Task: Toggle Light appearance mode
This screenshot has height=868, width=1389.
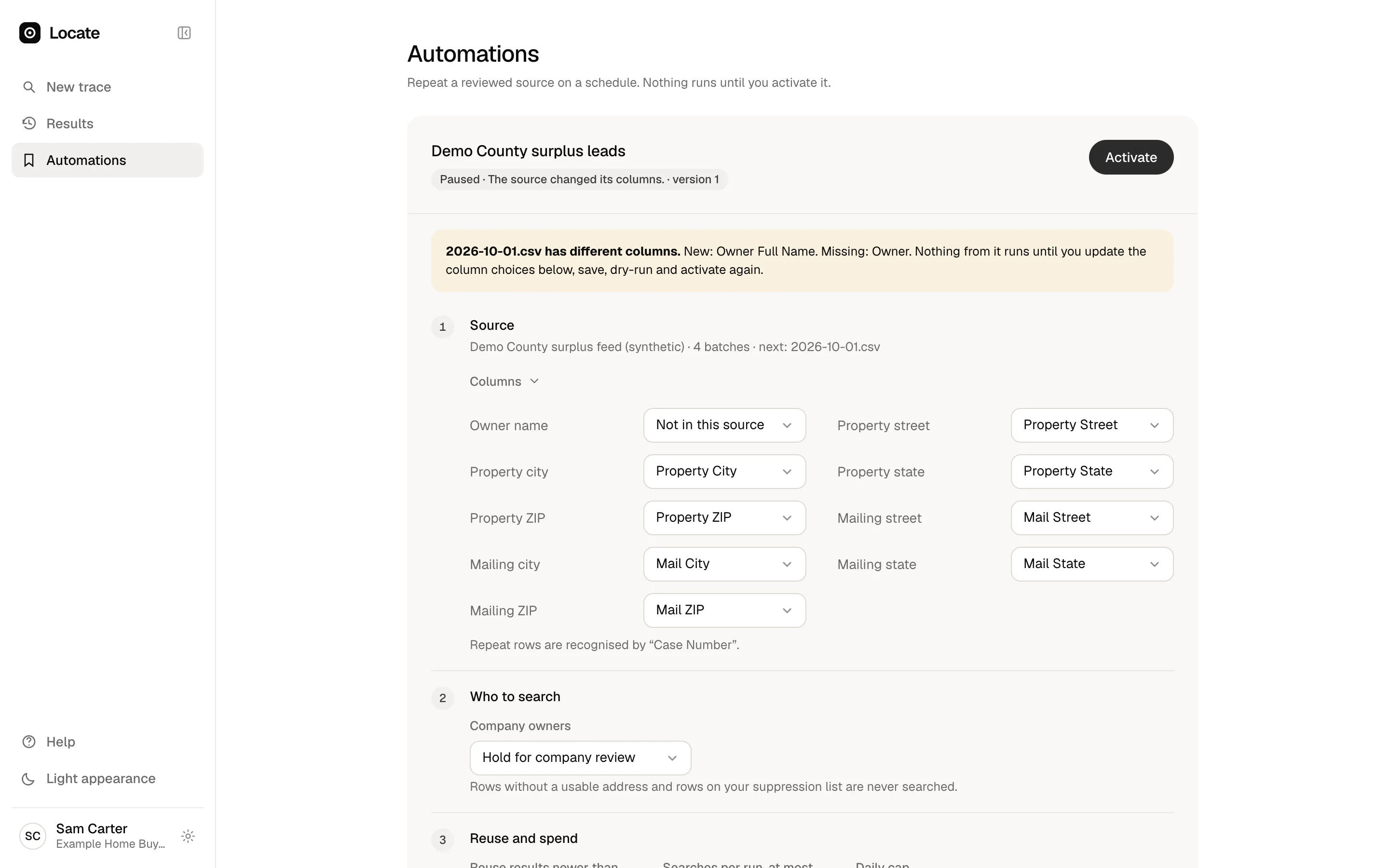Action: (x=108, y=778)
